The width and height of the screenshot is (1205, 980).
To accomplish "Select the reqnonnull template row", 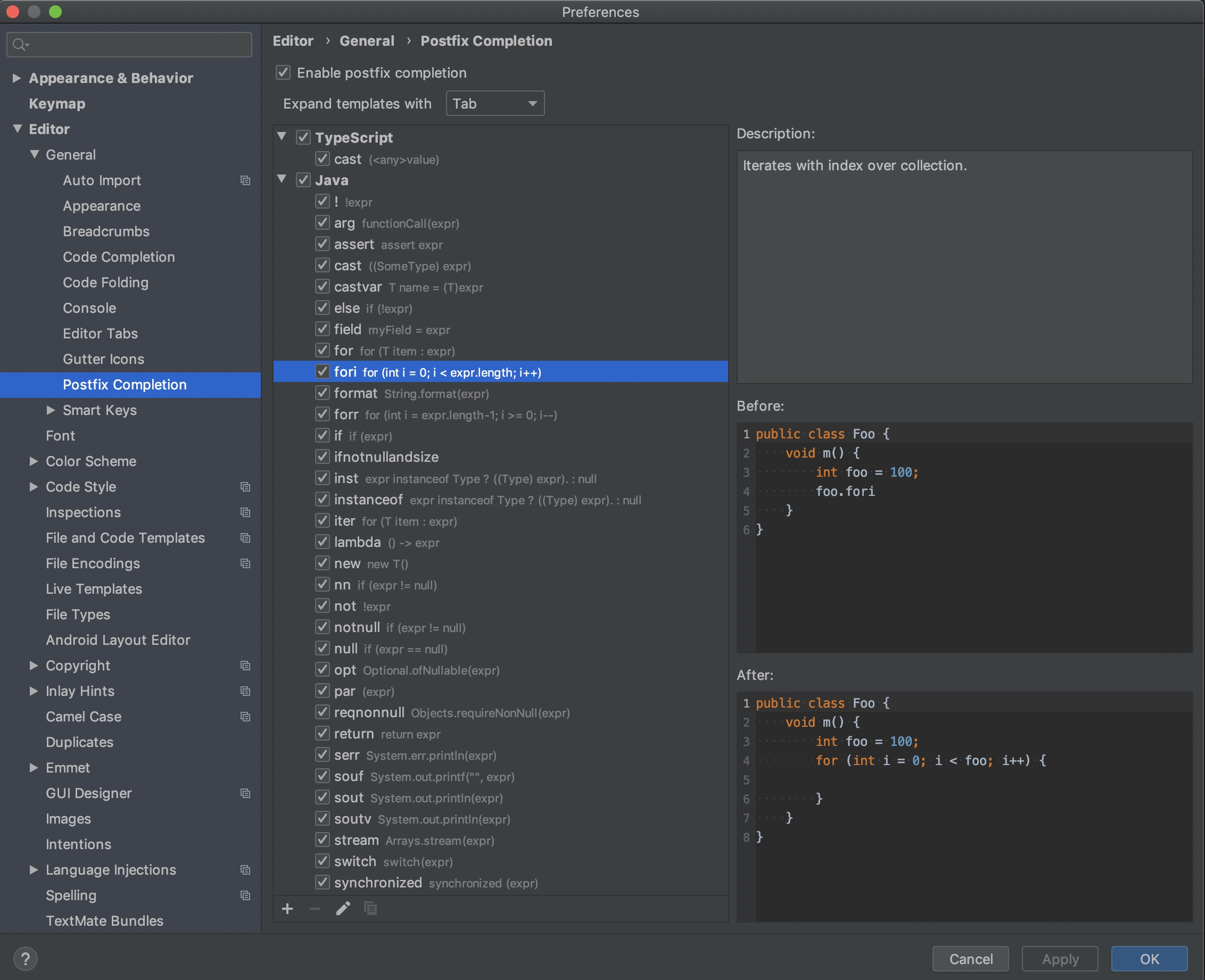I will point(500,712).
